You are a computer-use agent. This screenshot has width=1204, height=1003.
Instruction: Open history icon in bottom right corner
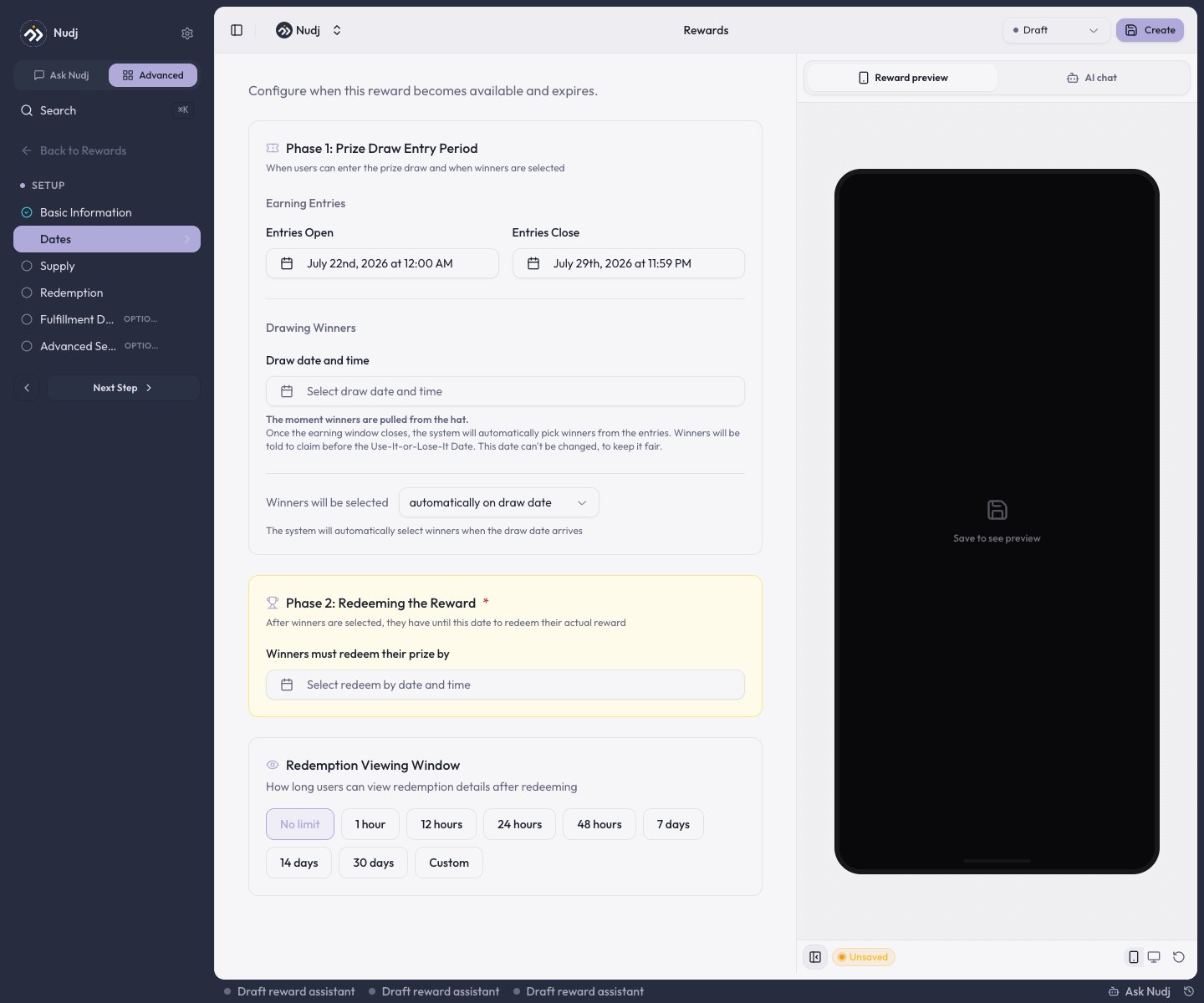(1189, 991)
